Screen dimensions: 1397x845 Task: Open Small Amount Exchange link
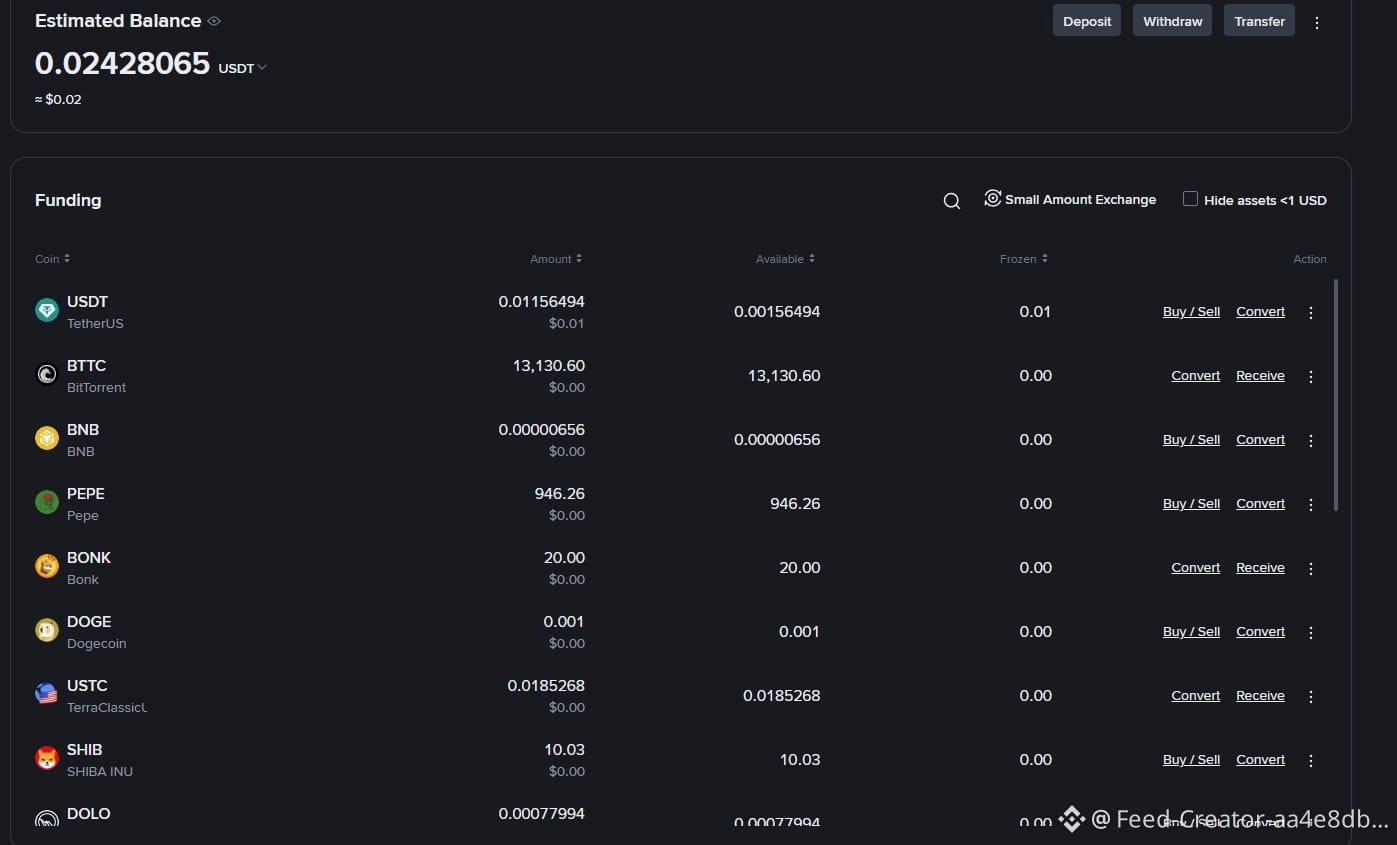(x=1080, y=200)
